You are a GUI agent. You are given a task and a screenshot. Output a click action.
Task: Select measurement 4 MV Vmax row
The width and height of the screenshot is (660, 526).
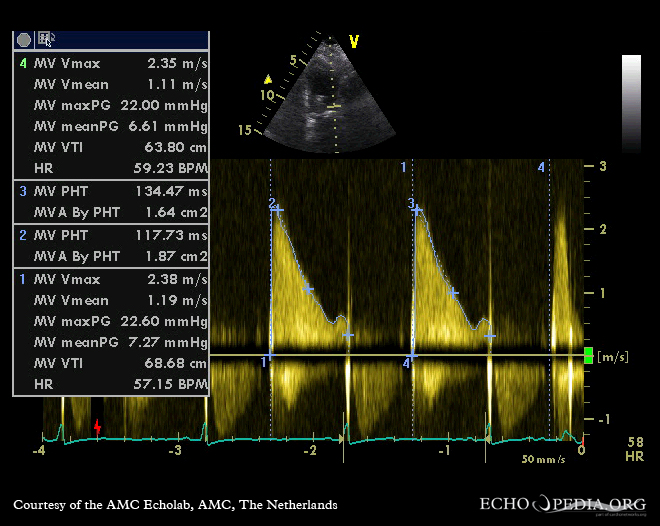click(110, 64)
